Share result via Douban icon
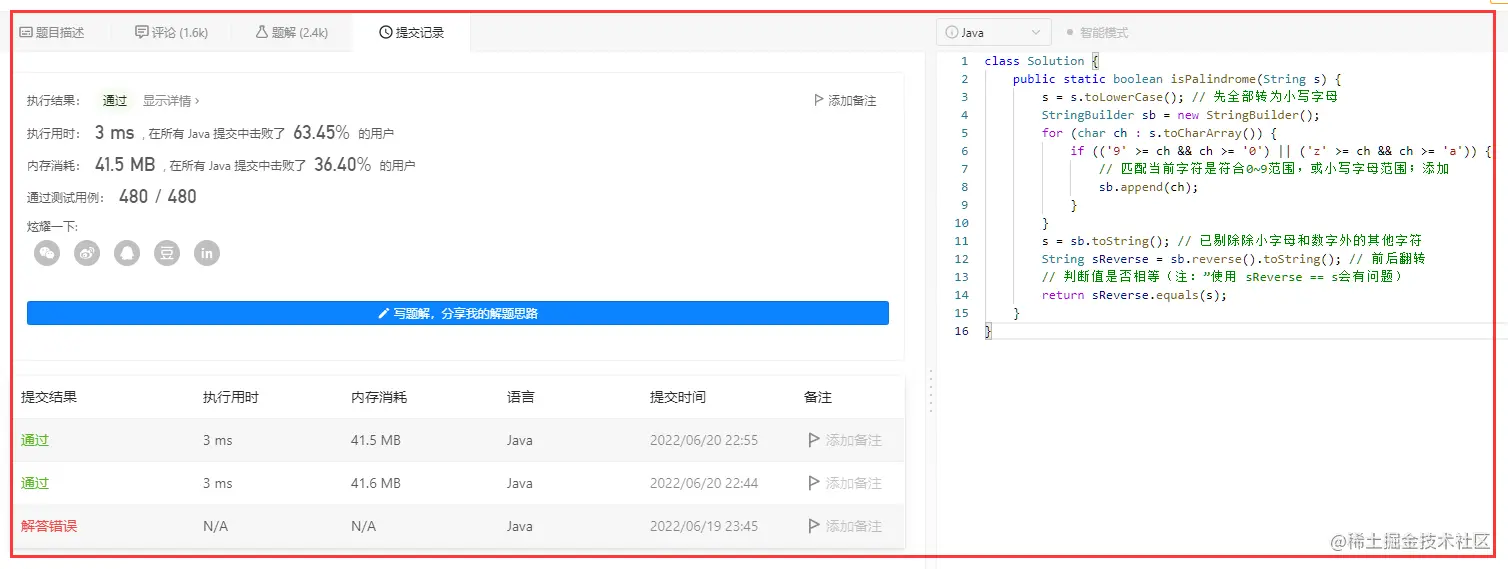Image resolution: width=1508 pixels, height=569 pixels. pos(167,253)
